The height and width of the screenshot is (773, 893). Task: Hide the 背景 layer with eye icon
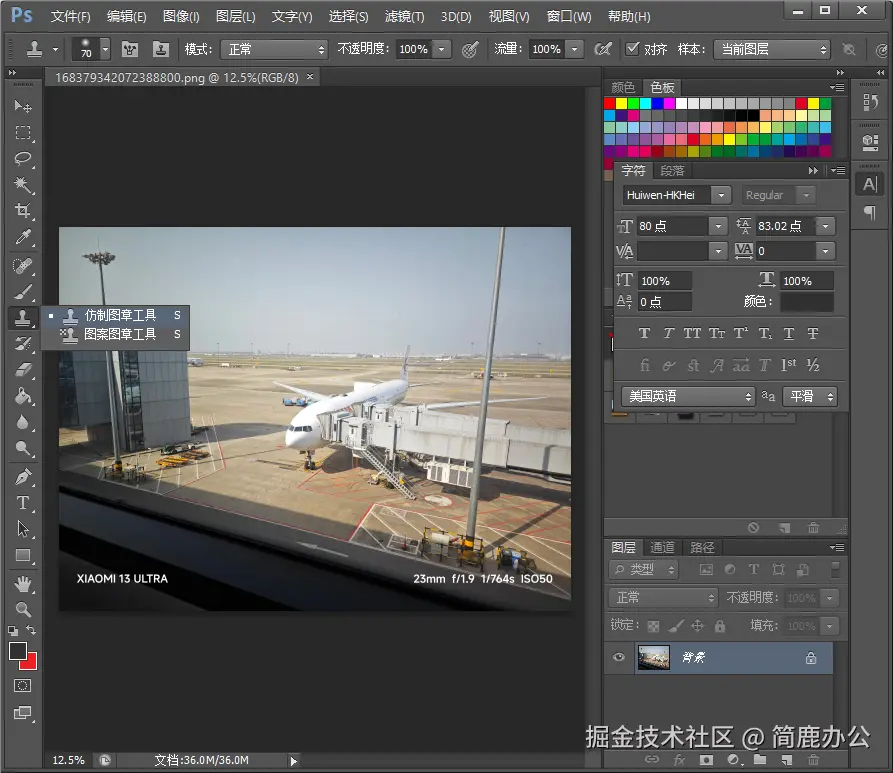[618, 657]
